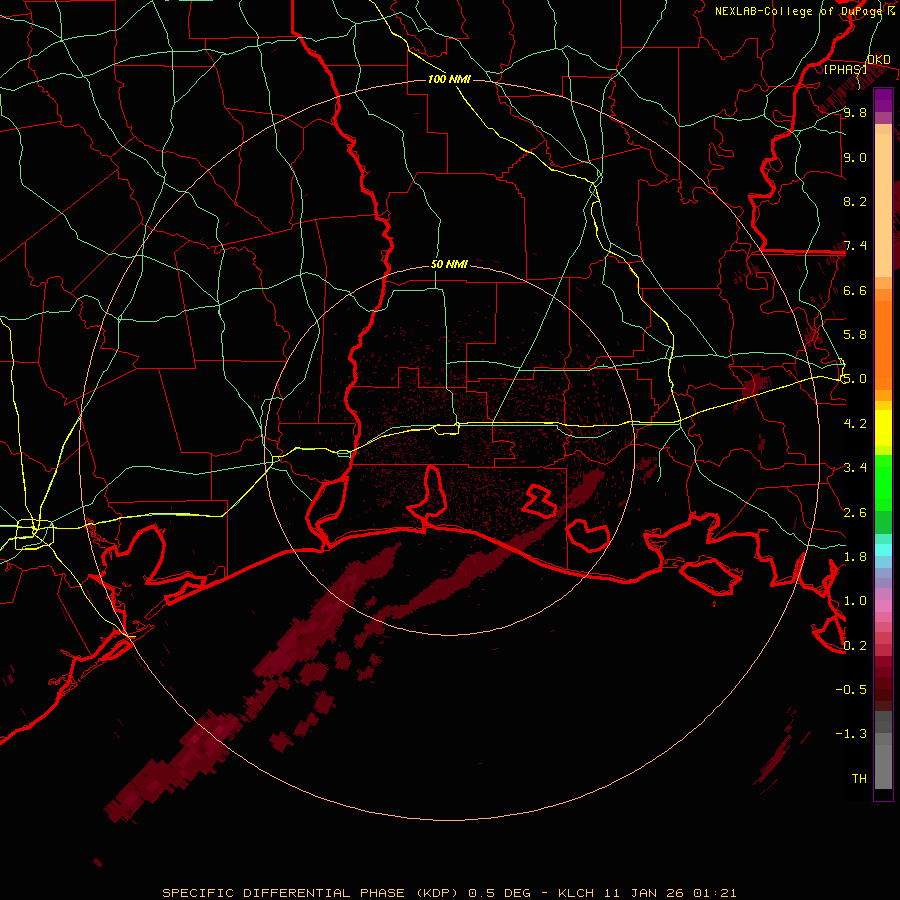Image resolution: width=900 pixels, height=900 pixels.
Task: Click the 9.8 value on the scale
Action: (x=855, y=112)
